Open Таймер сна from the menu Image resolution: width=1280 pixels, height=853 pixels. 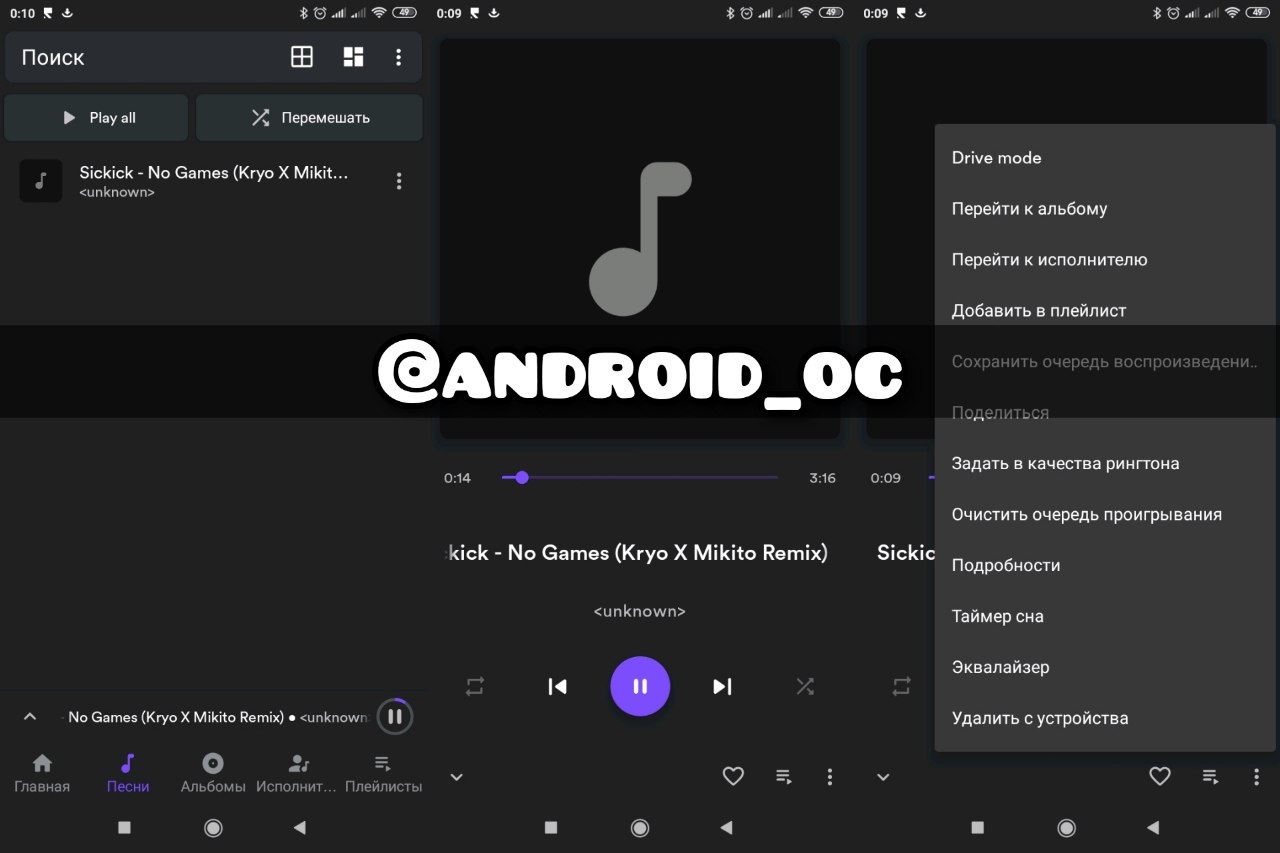tap(1105, 617)
